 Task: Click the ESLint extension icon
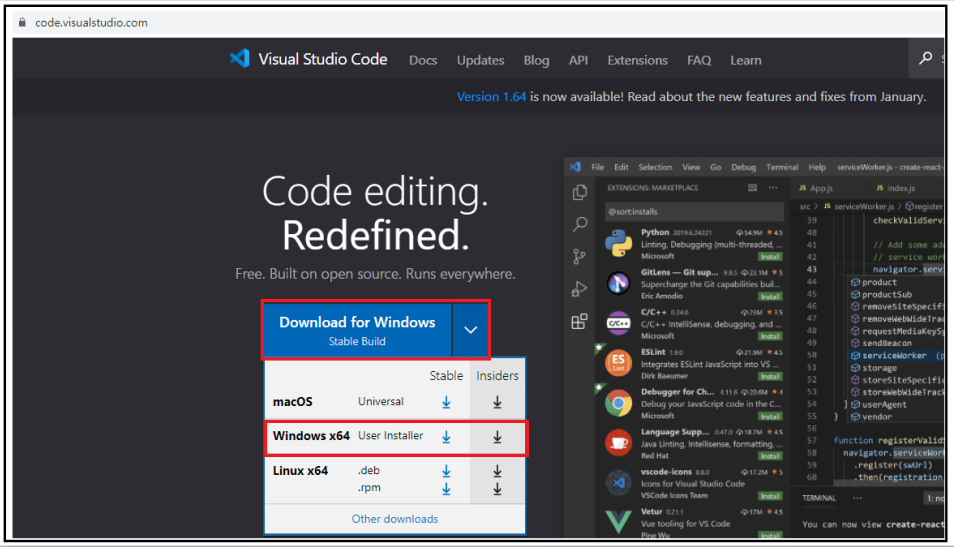[x=618, y=363]
